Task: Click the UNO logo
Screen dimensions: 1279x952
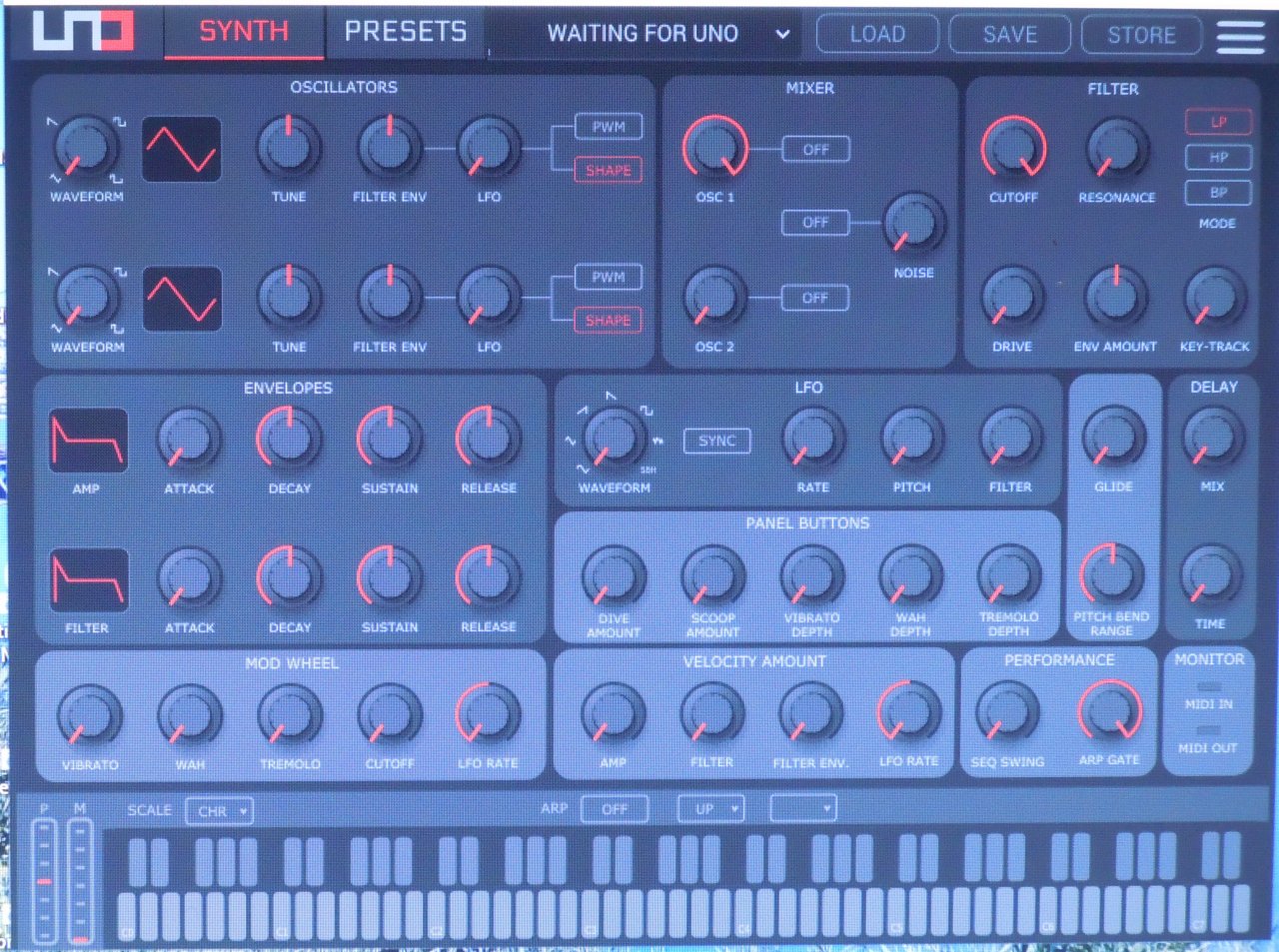Action: coord(83,31)
